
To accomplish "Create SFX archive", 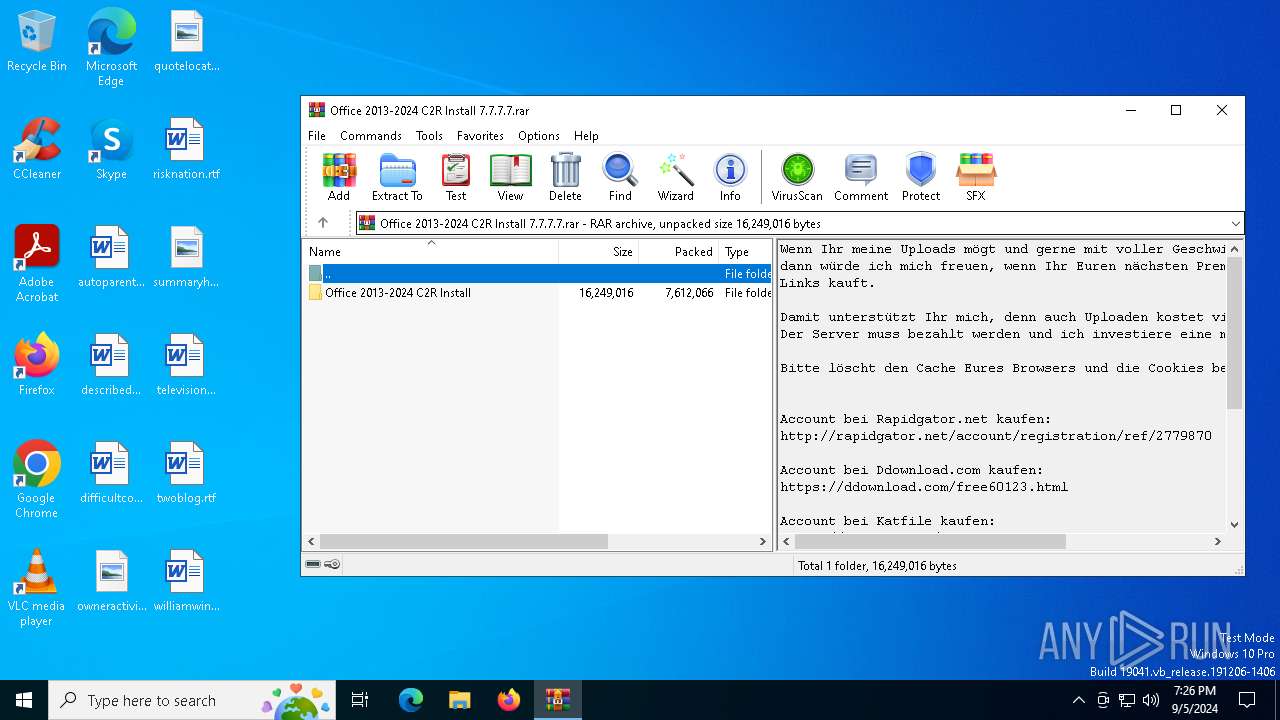I will pos(975,177).
